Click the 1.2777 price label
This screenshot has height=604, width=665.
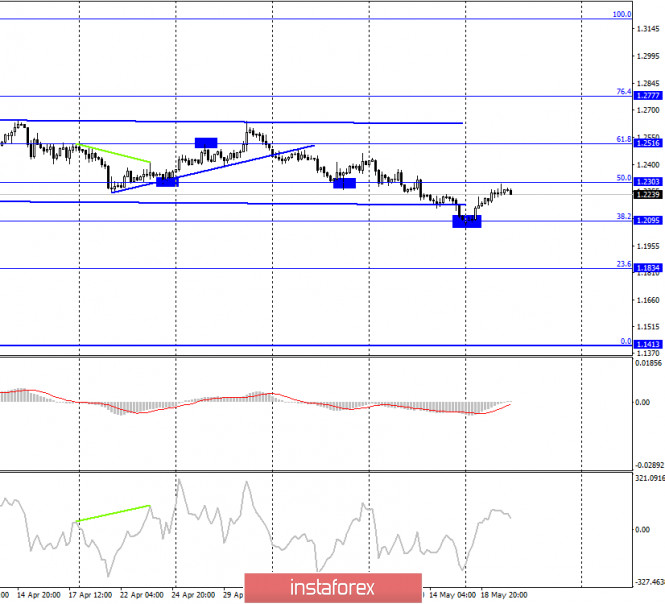(x=648, y=96)
